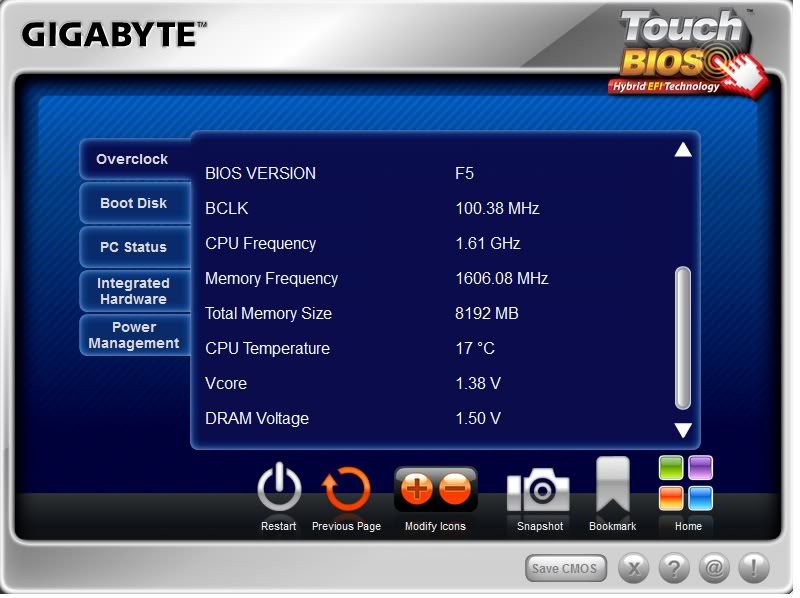The width and height of the screenshot is (800, 598).
Task: Open the PC Status tab
Action: (133, 247)
